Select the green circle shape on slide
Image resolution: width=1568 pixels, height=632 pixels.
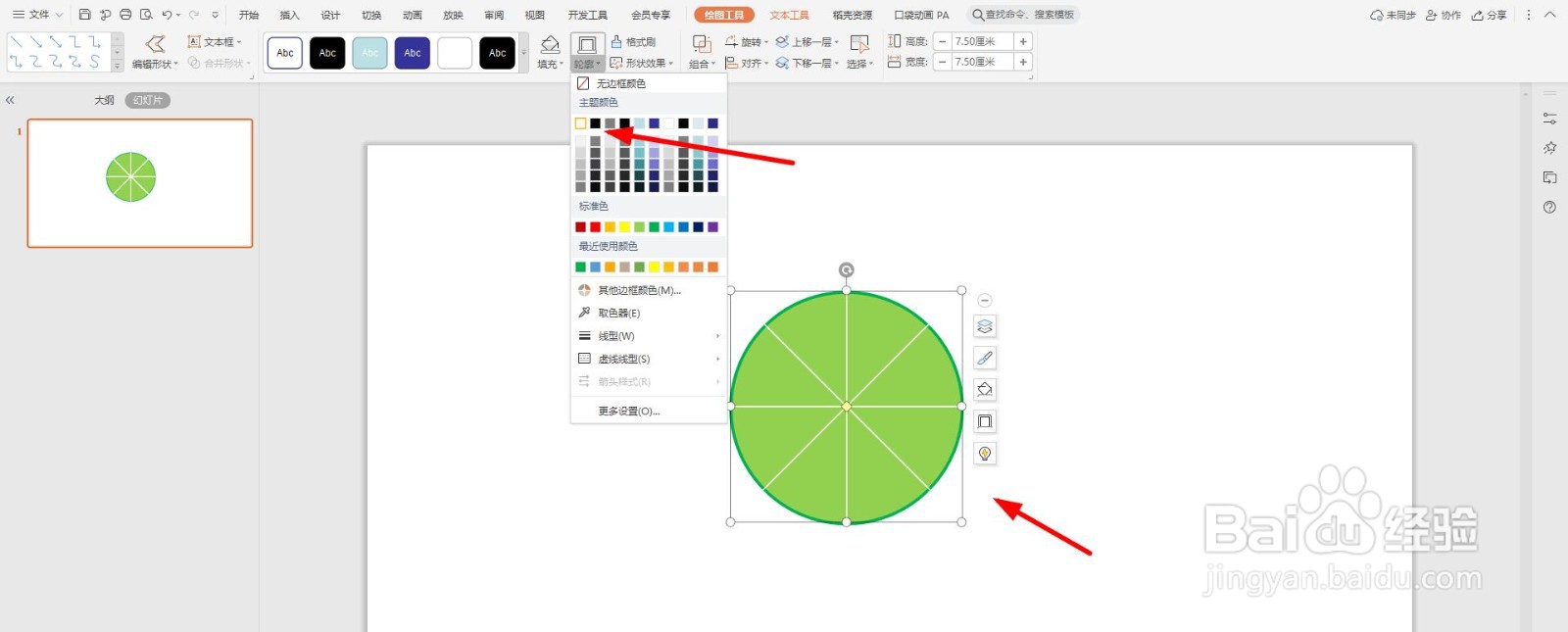tap(847, 407)
